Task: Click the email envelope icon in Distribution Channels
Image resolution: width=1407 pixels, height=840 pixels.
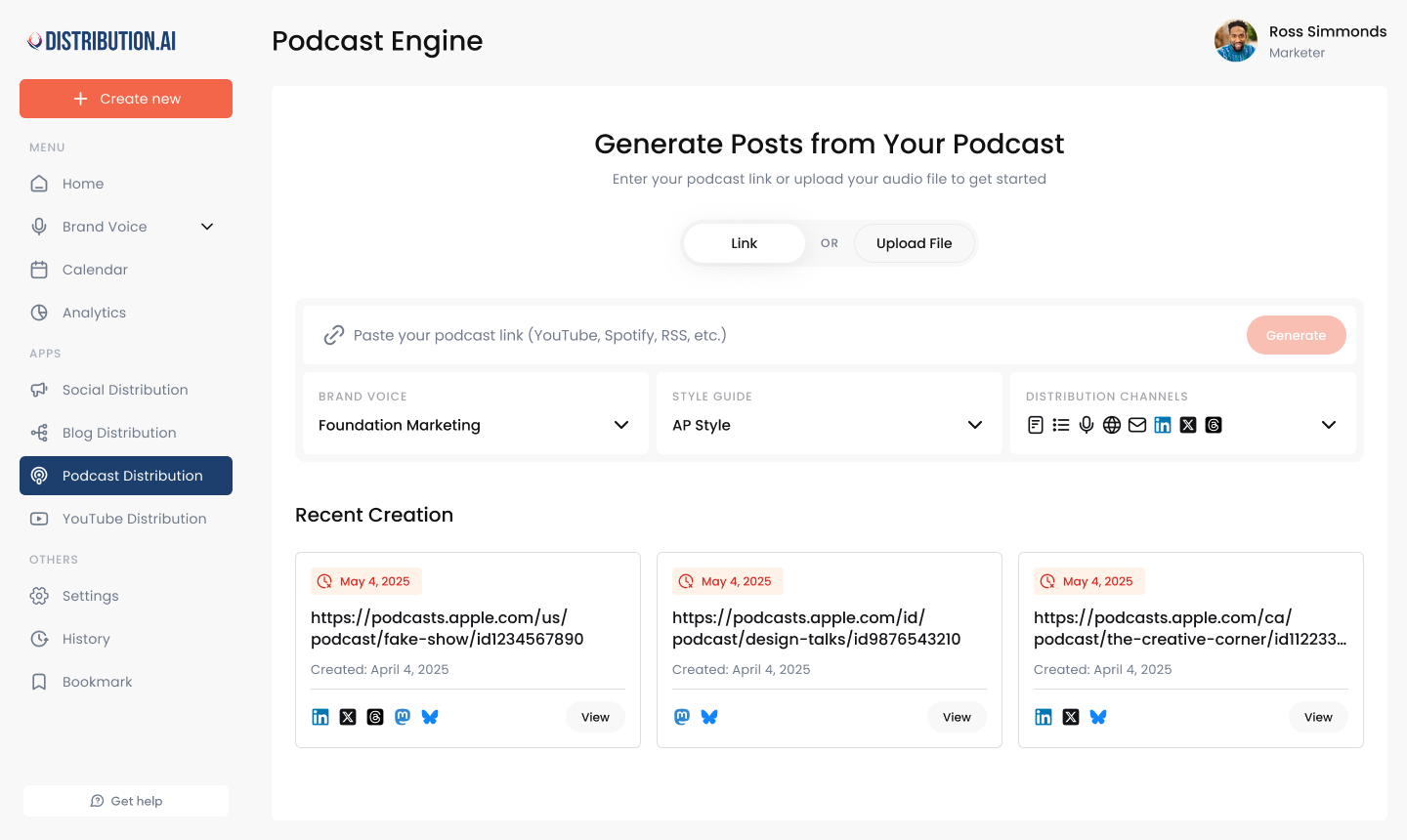Action: click(1137, 425)
